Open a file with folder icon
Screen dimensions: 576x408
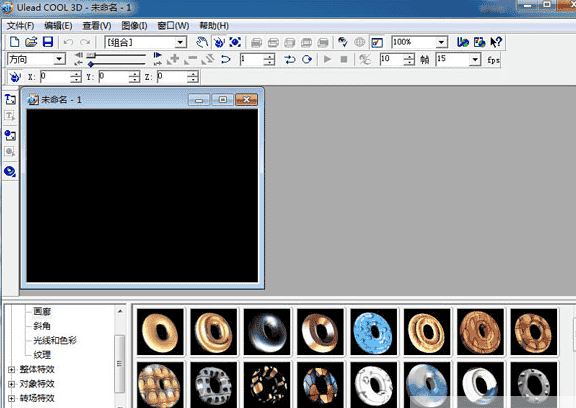tap(31, 42)
